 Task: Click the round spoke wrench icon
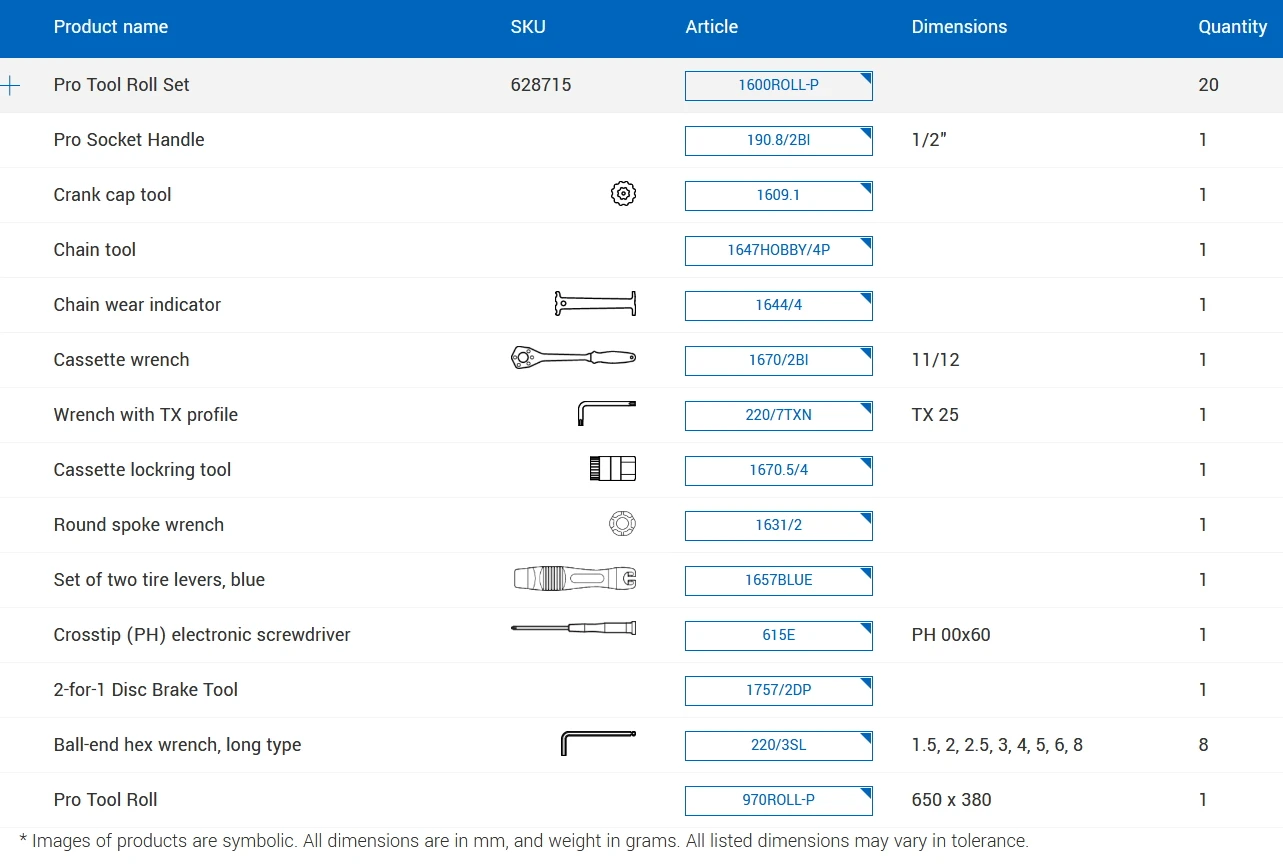622,524
